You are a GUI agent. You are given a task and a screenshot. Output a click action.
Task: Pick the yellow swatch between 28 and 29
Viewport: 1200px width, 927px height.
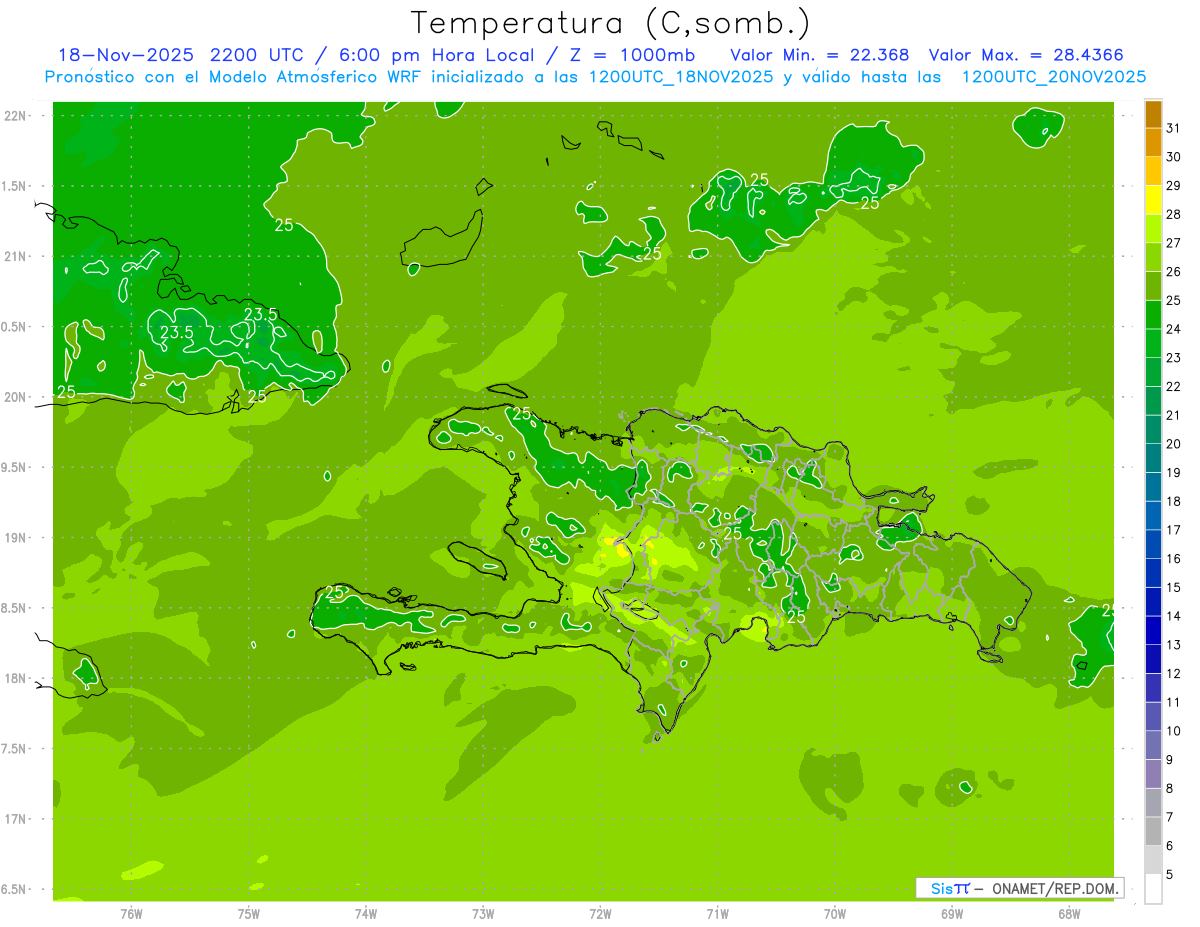pos(1153,200)
